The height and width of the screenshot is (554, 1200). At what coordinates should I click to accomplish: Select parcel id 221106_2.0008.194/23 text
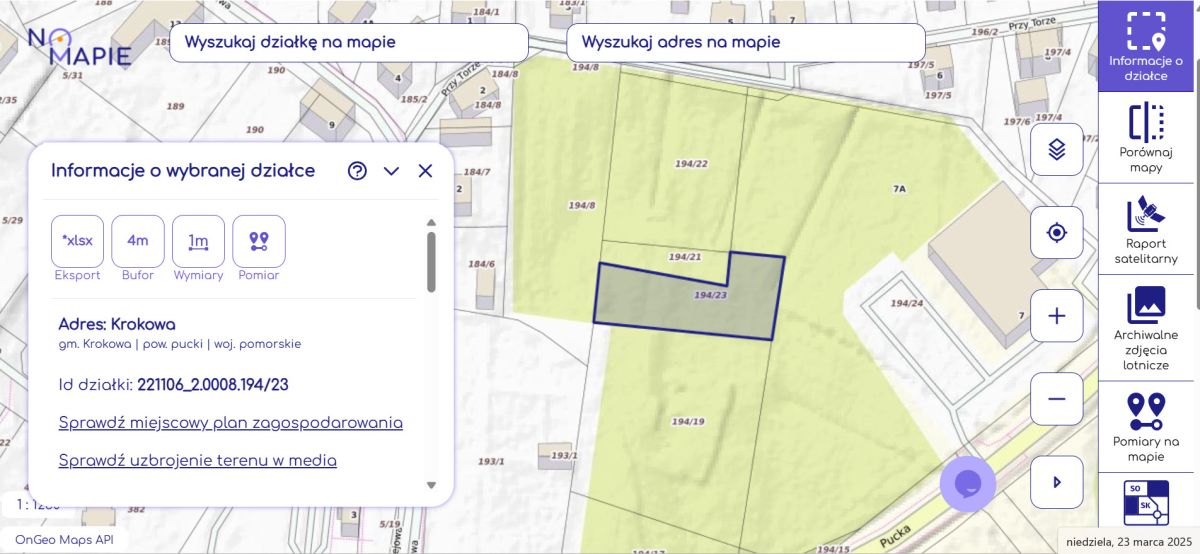(x=213, y=384)
